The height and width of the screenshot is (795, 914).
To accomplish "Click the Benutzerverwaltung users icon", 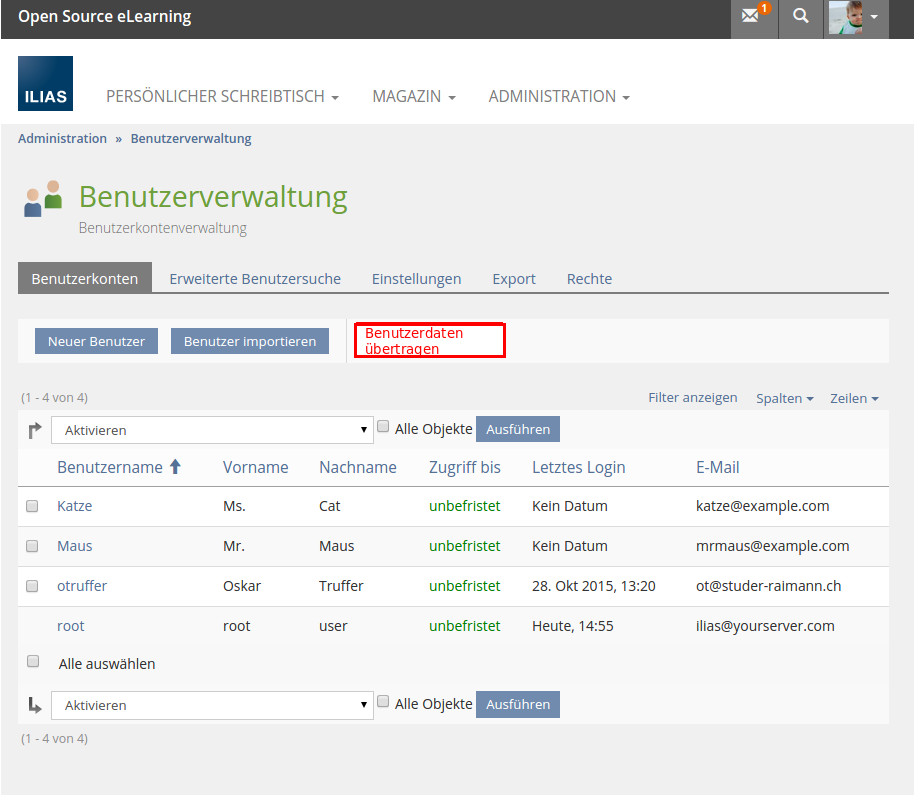I will click(43, 199).
